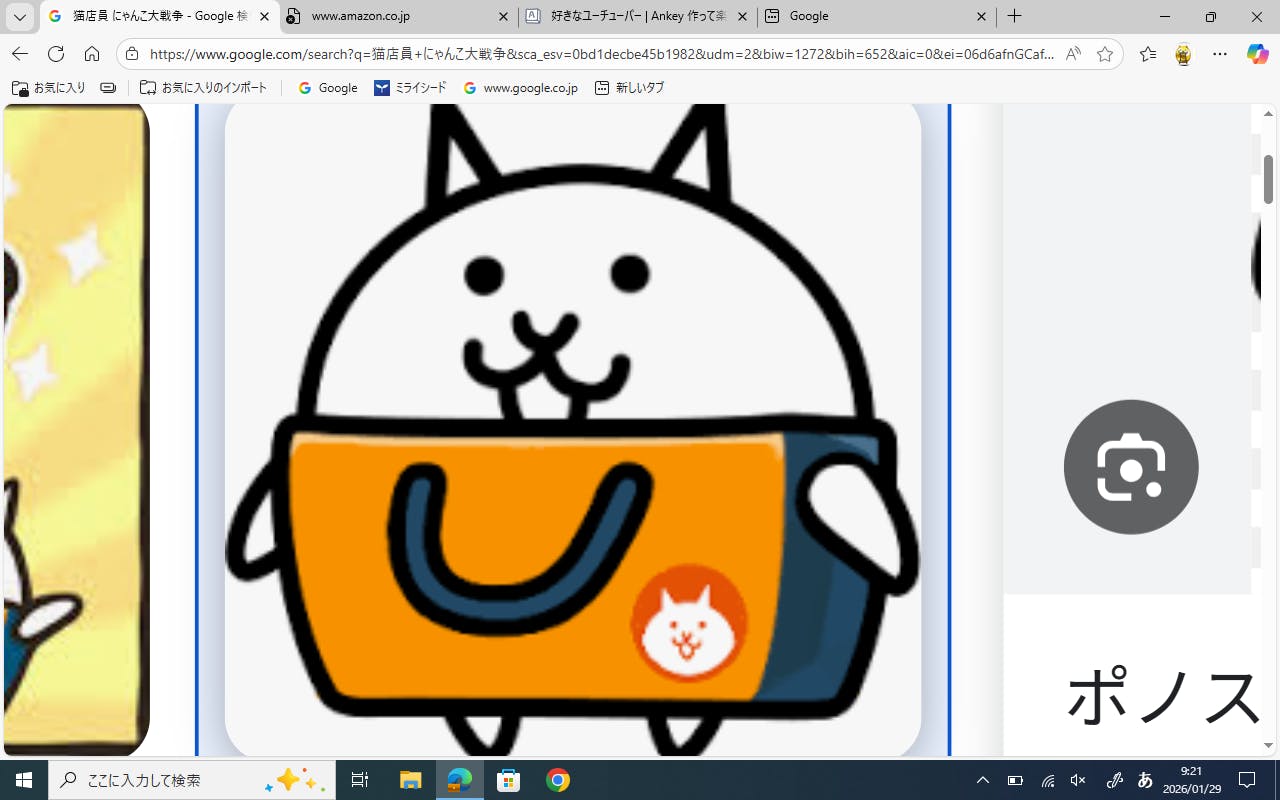The width and height of the screenshot is (1280, 800).
Task: Open the お気に入りのインポート bookmarks folder
Action: click(204, 88)
